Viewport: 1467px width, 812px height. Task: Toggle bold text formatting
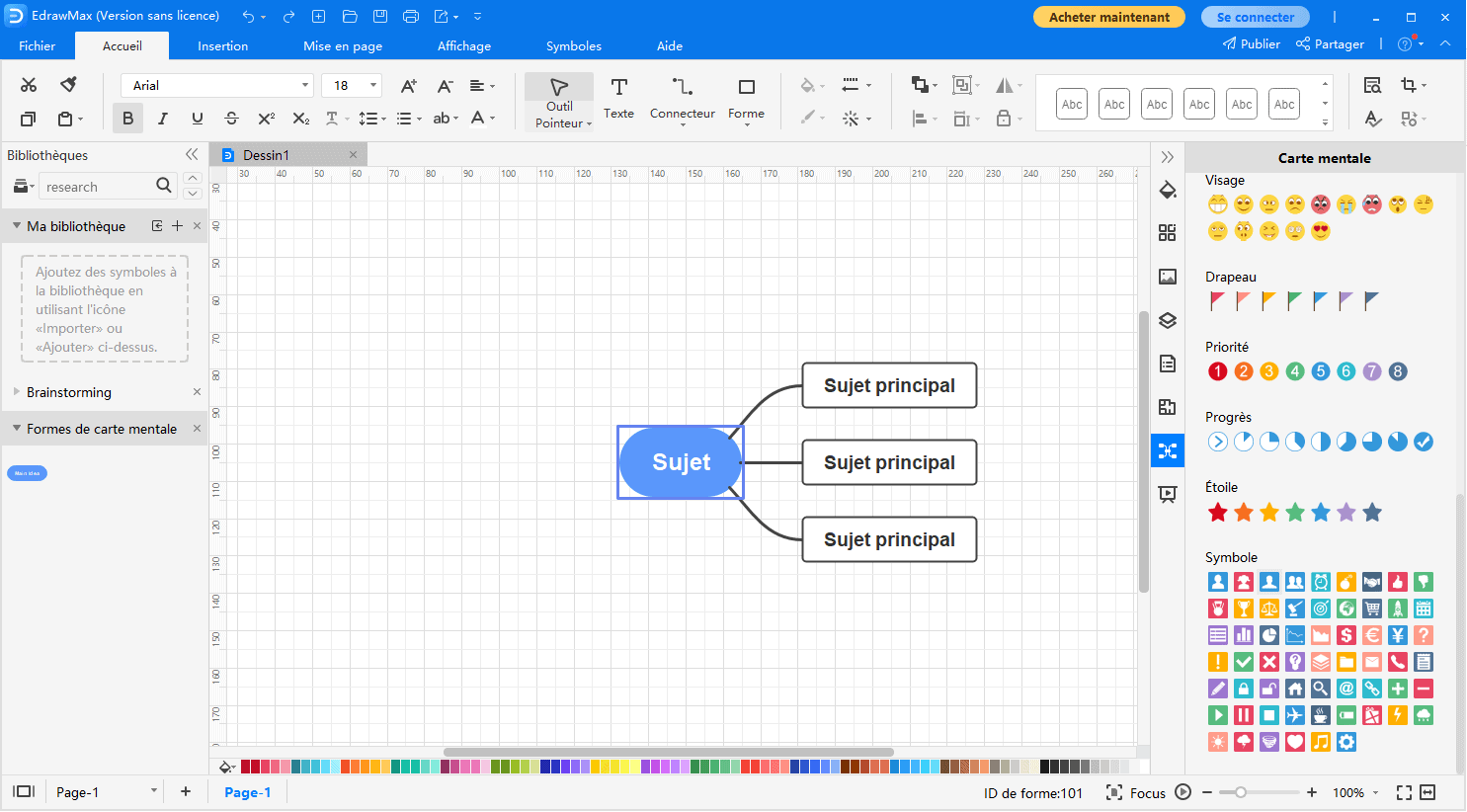coord(127,119)
